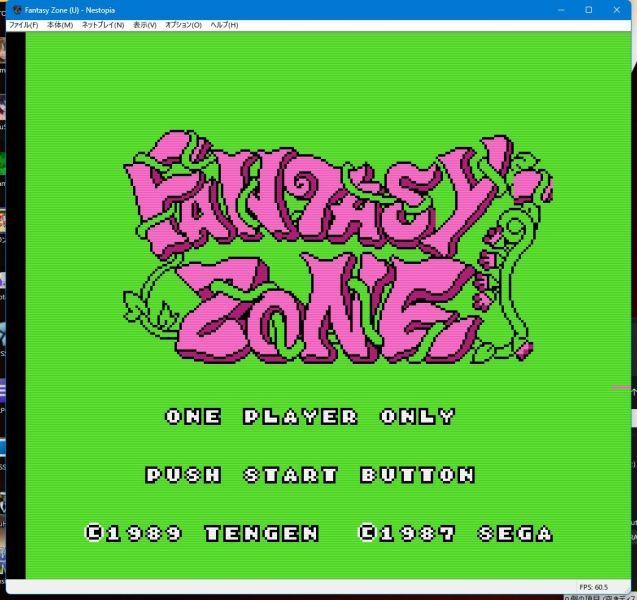Open the ネットプレイ(N) menu
Image resolution: width=637 pixels, height=600 pixels.
pos(103,25)
